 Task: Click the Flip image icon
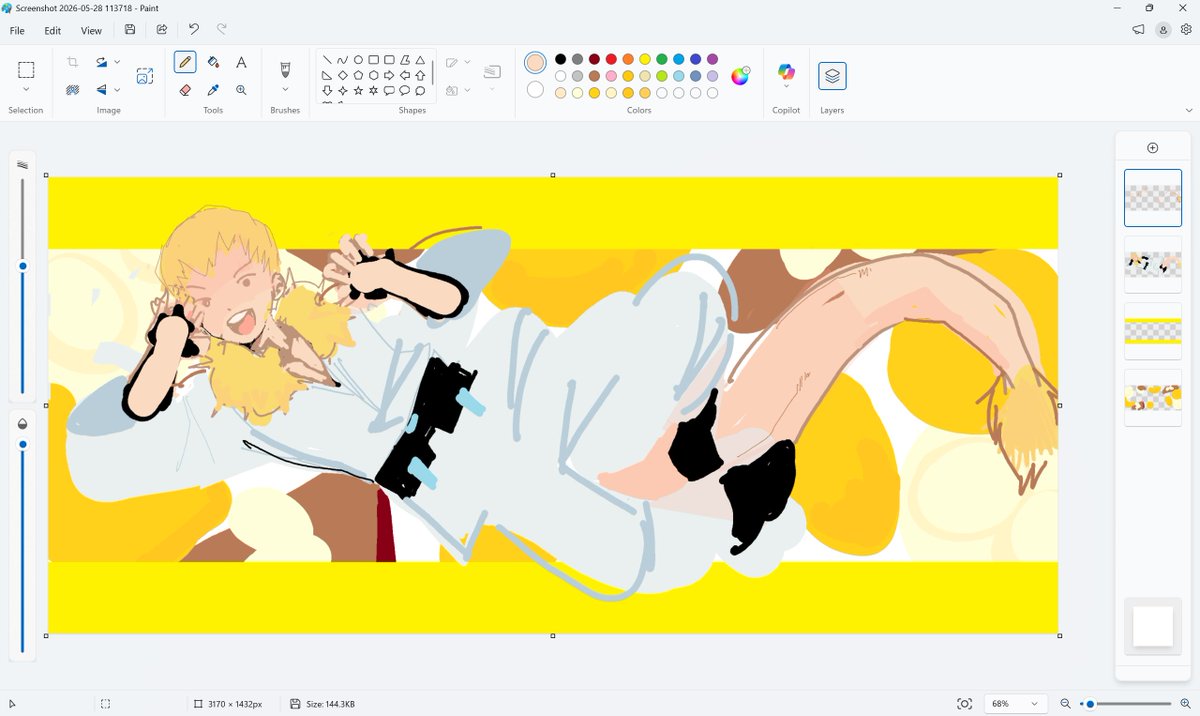point(102,89)
